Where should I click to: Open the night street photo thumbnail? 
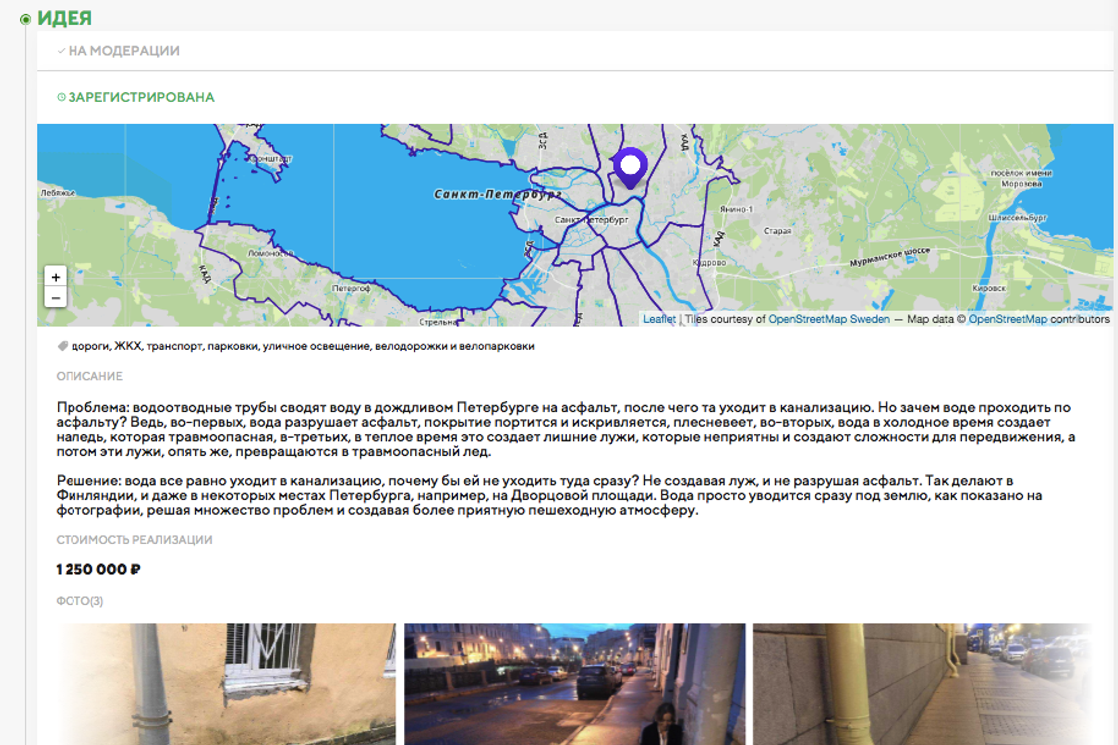click(574, 684)
